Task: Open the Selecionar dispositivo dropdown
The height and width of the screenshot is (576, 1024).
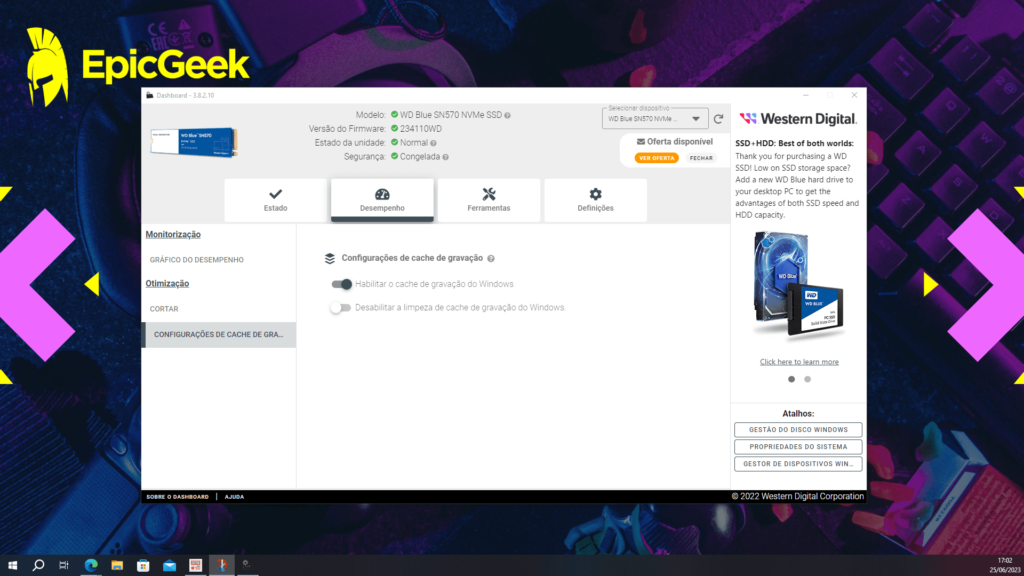Action: (656, 119)
